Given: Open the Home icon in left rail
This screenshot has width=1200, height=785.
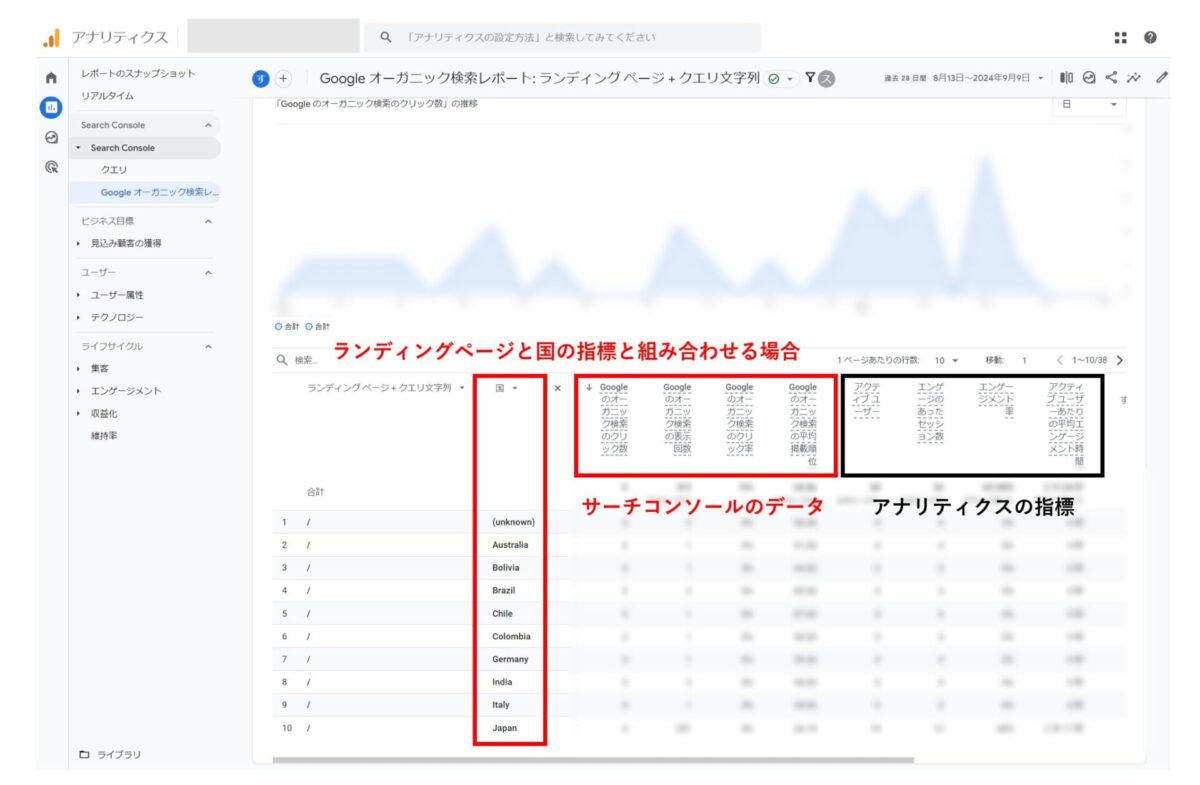Looking at the screenshot, I should click(x=51, y=78).
